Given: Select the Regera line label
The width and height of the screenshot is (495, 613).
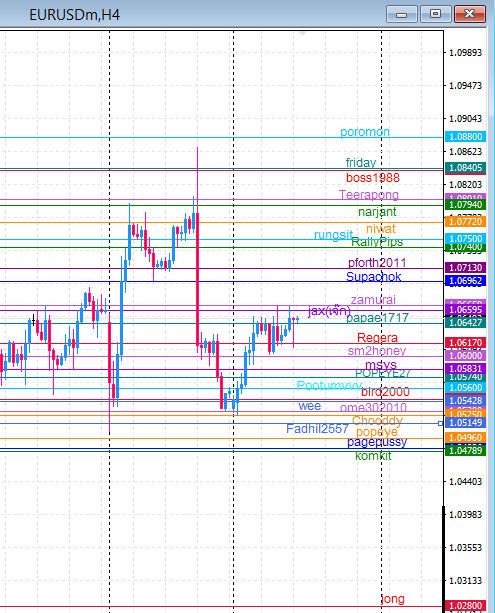Looking at the screenshot, I should pos(377,337).
